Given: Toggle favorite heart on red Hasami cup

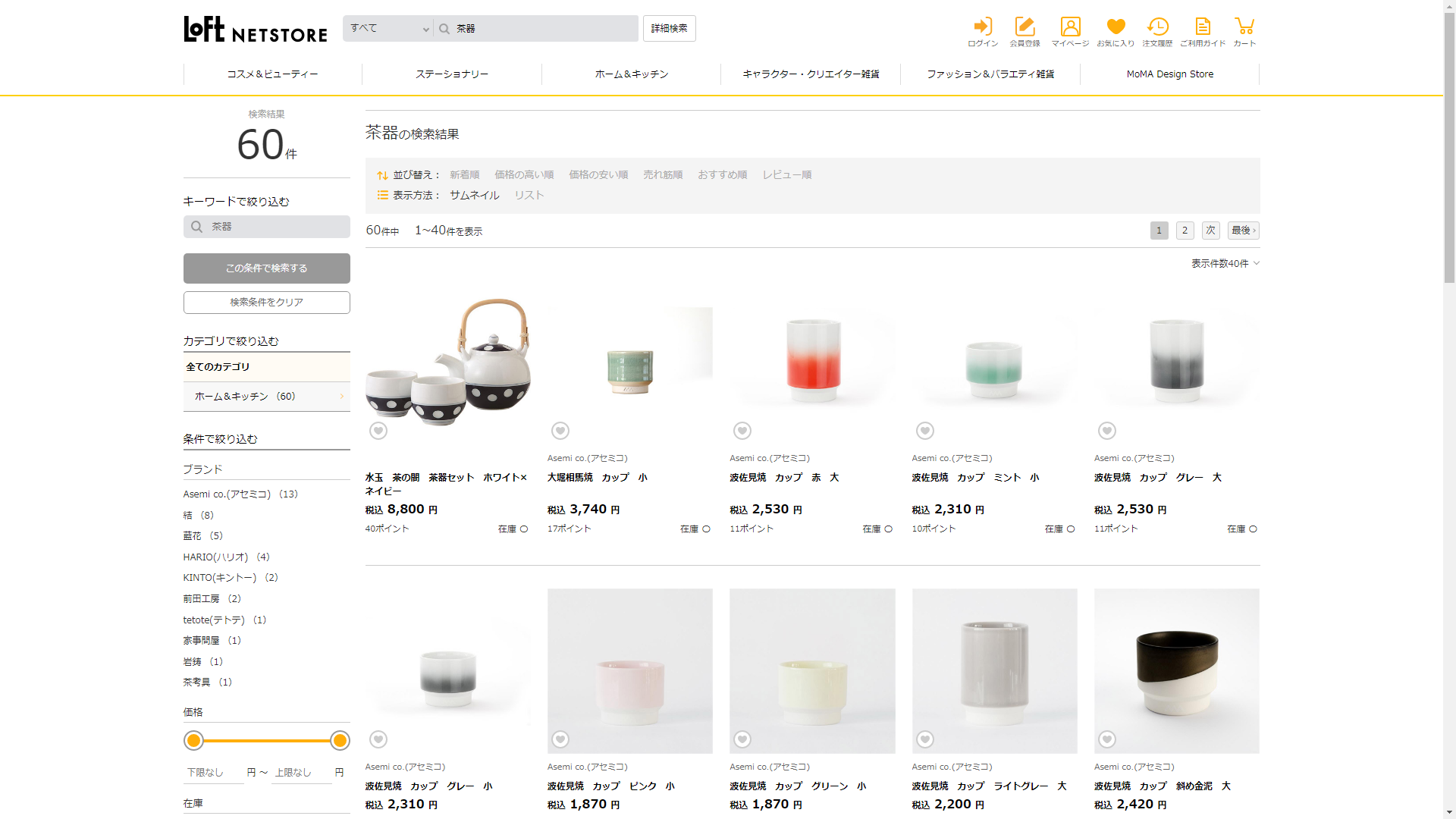Looking at the screenshot, I should 742,431.
